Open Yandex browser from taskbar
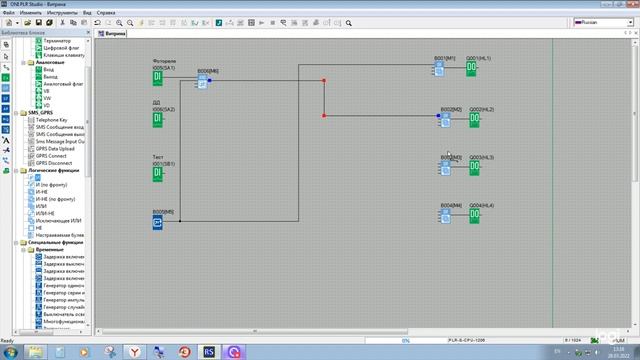 click(135, 352)
